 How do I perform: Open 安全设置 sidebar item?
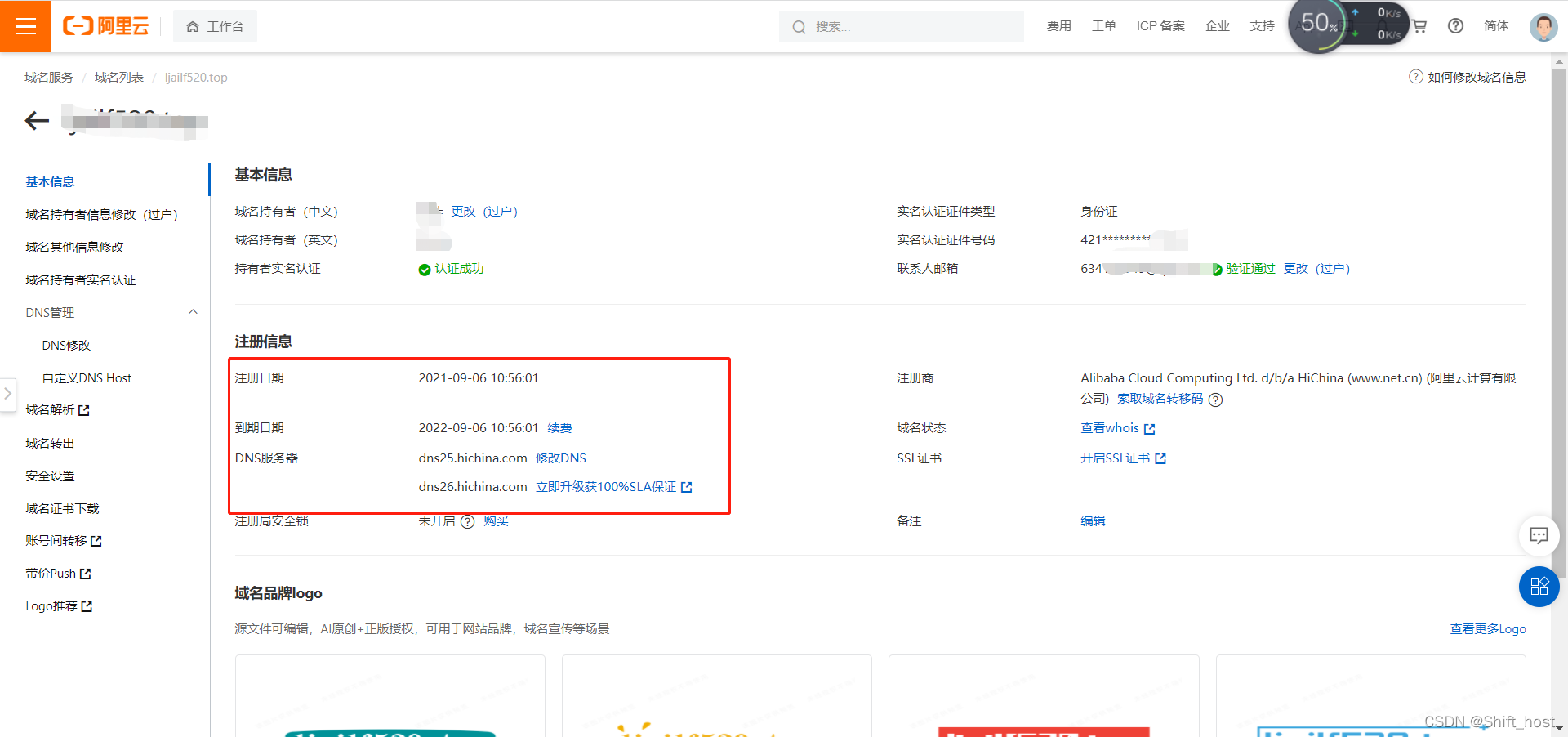pyautogui.click(x=50, y=476)
